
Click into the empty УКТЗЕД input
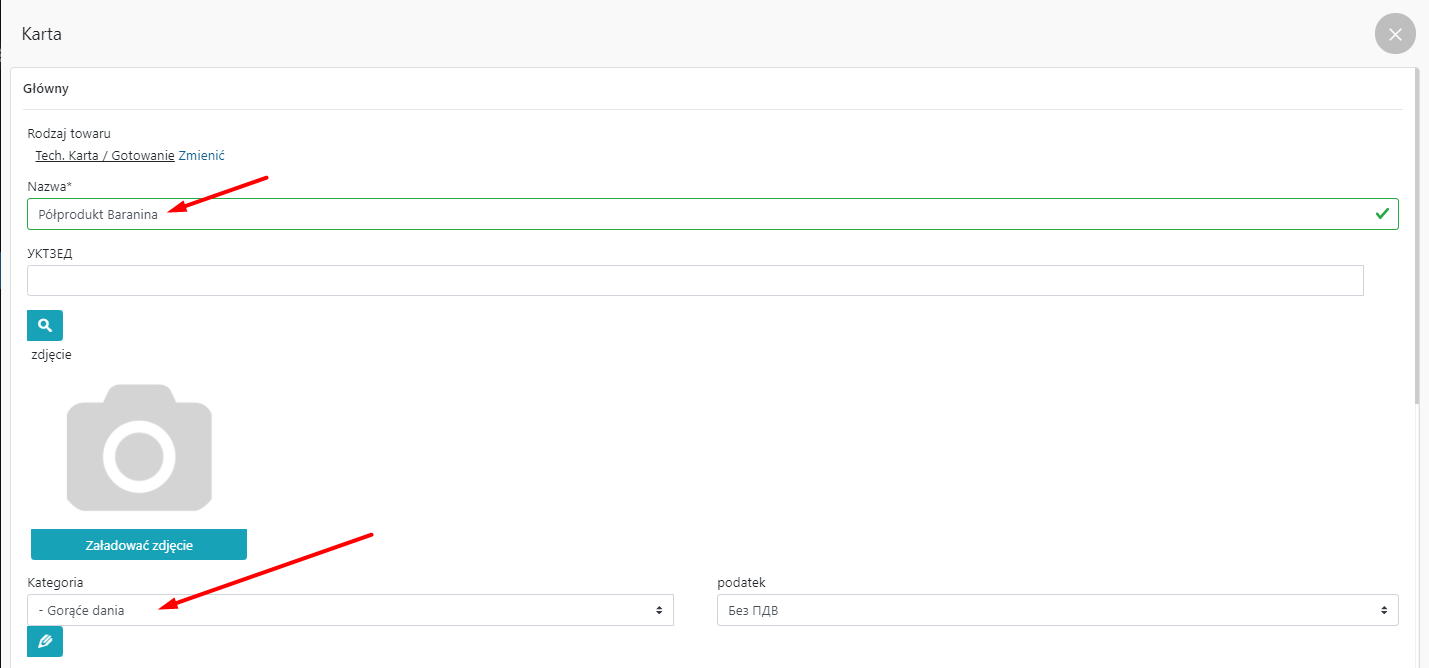(x=695, y=281)
